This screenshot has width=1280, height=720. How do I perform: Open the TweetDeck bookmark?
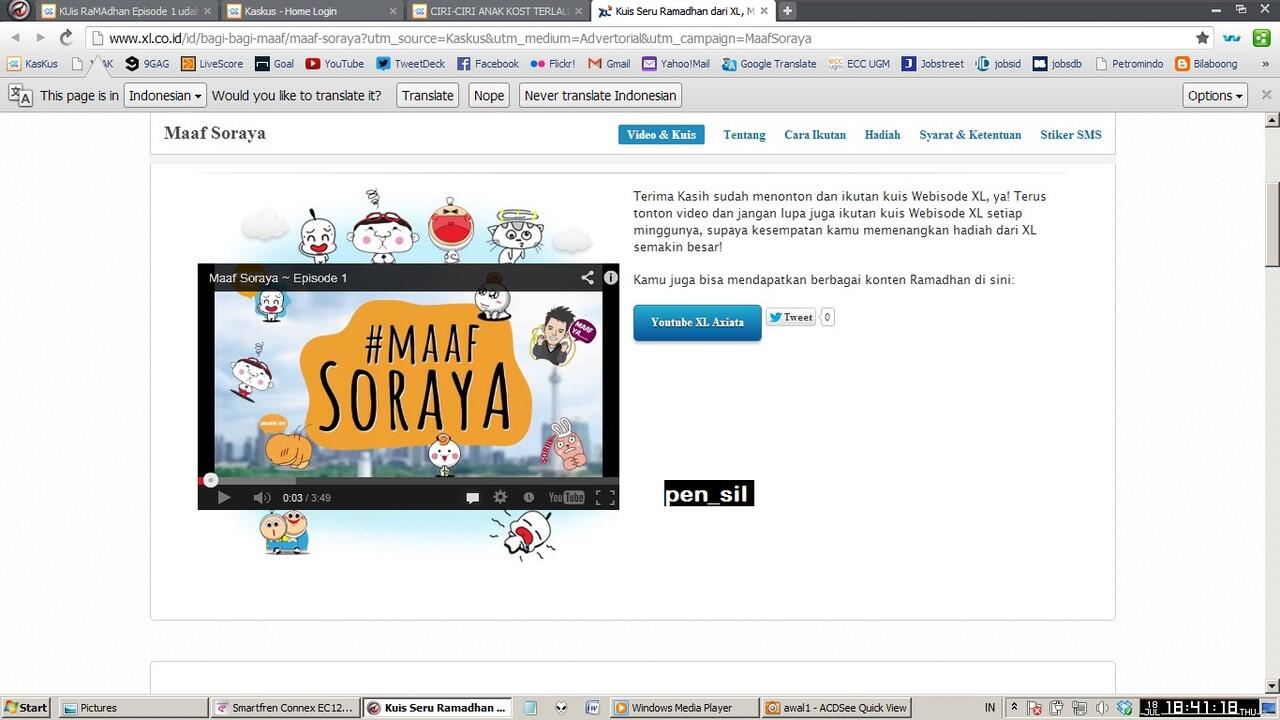click(411, 64)
